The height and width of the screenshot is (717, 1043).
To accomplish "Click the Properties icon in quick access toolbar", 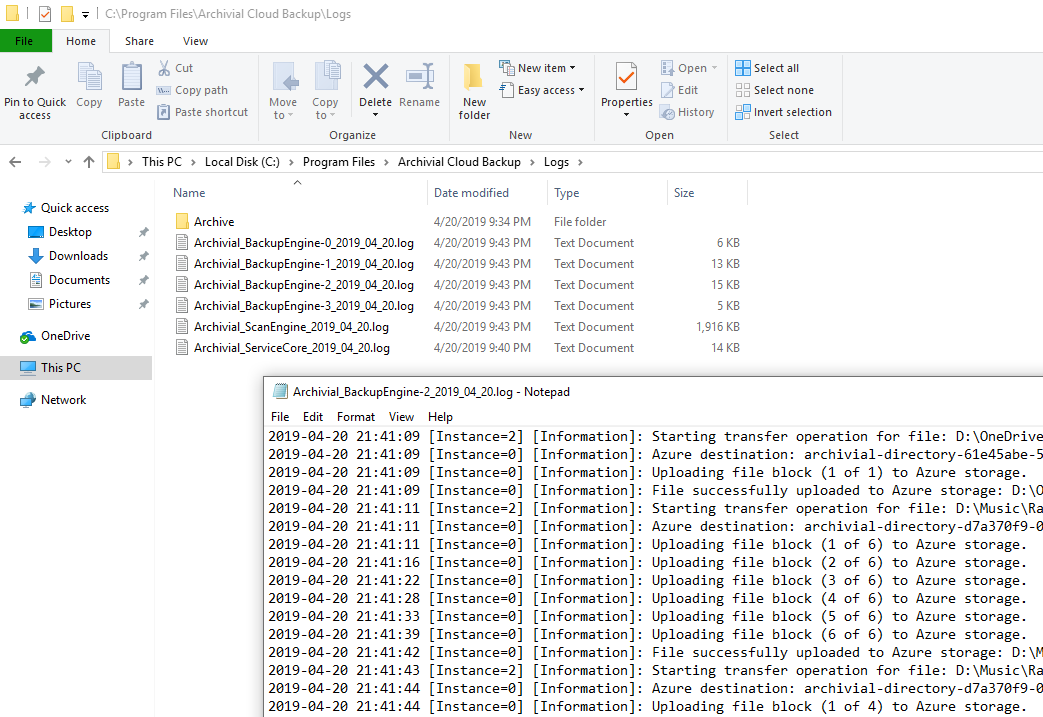I will point(45,13).
